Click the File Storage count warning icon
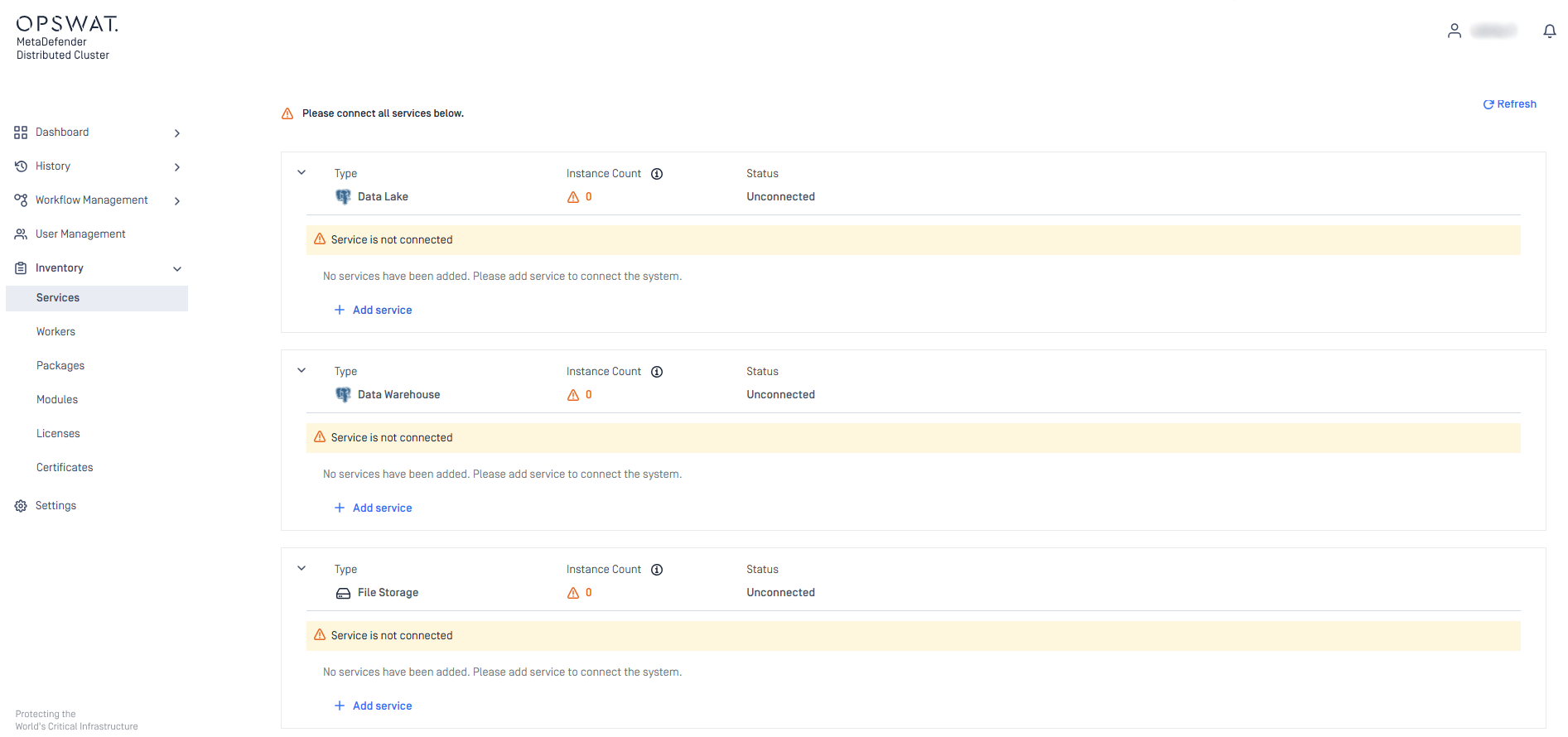This screenshot has width=1568, height=737. click(573, 593)
